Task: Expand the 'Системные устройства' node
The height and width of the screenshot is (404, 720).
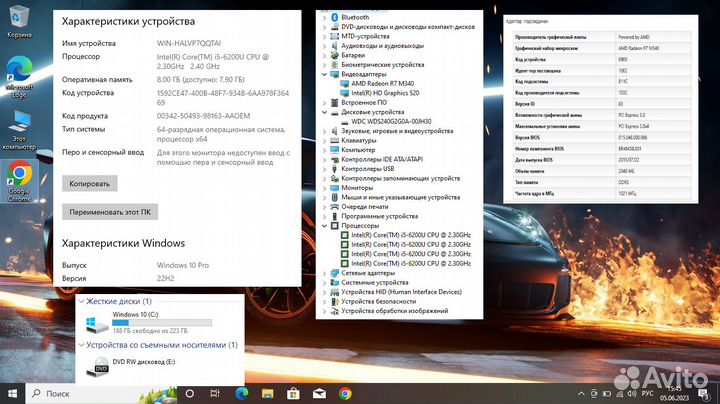Action: click(x=324, y=283)
